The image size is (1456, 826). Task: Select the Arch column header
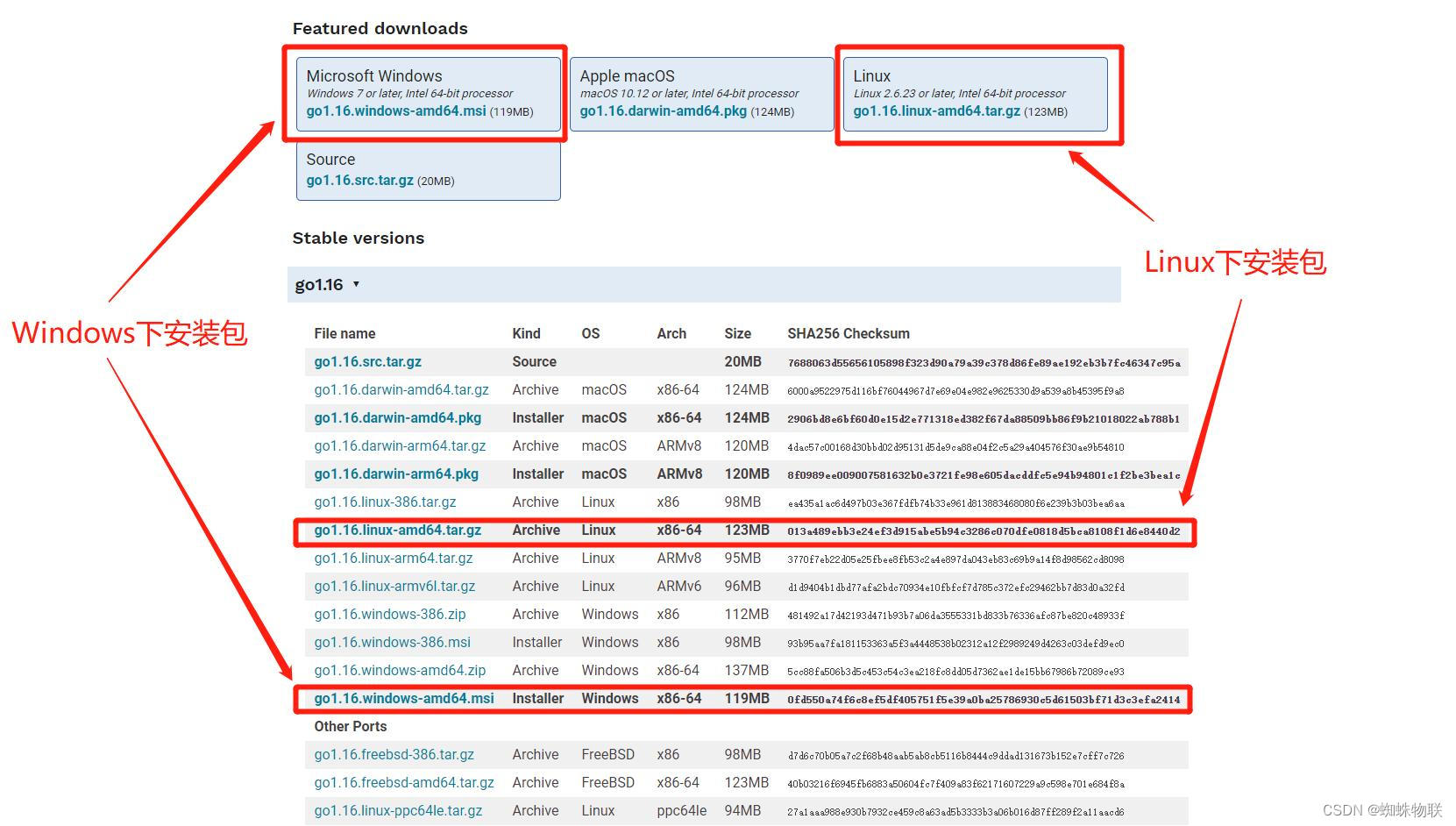tap(671, 333)
